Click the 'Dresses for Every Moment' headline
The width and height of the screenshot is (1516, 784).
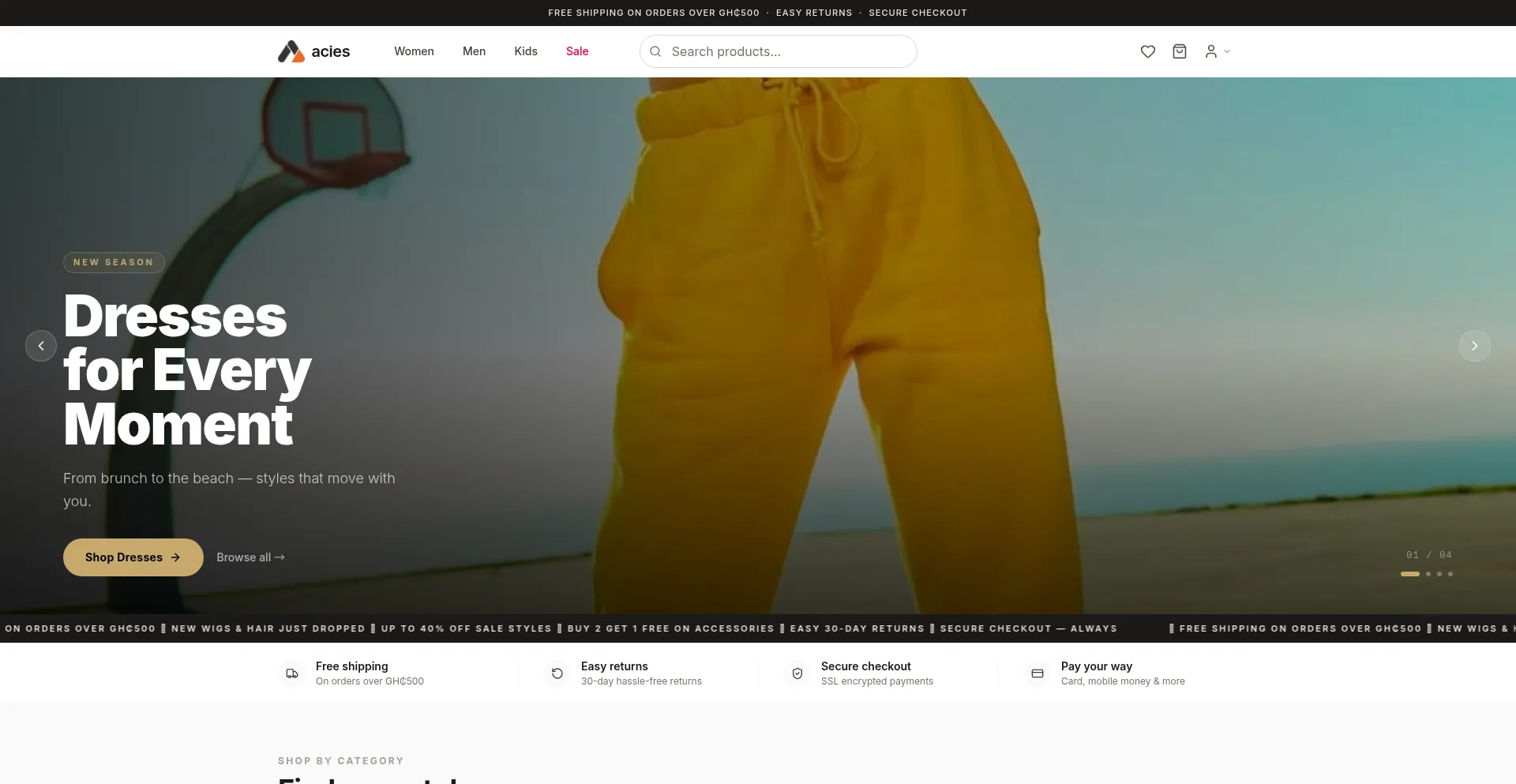click(x=188, y=370)
